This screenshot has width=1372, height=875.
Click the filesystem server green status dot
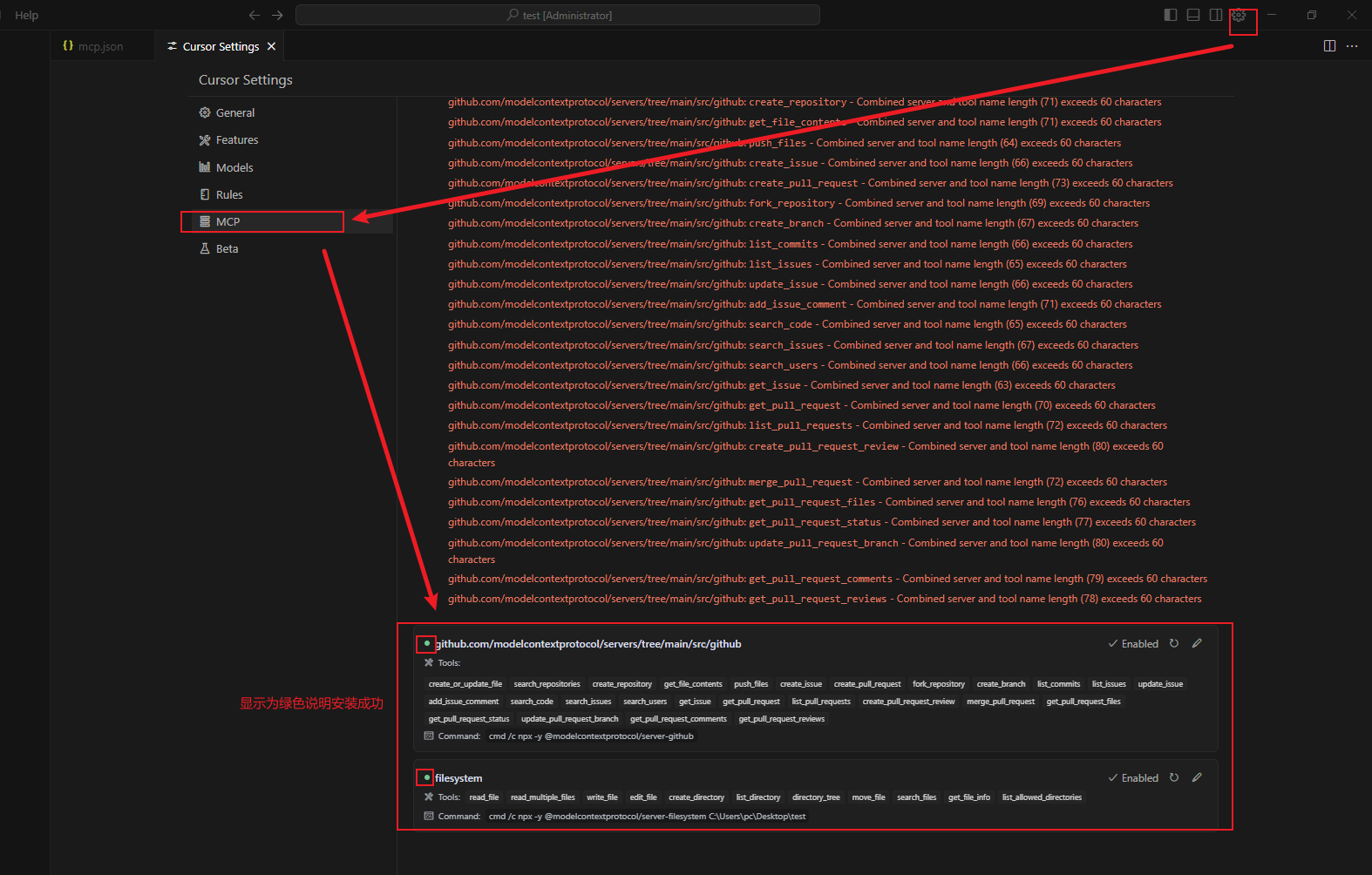pos(426,777)
